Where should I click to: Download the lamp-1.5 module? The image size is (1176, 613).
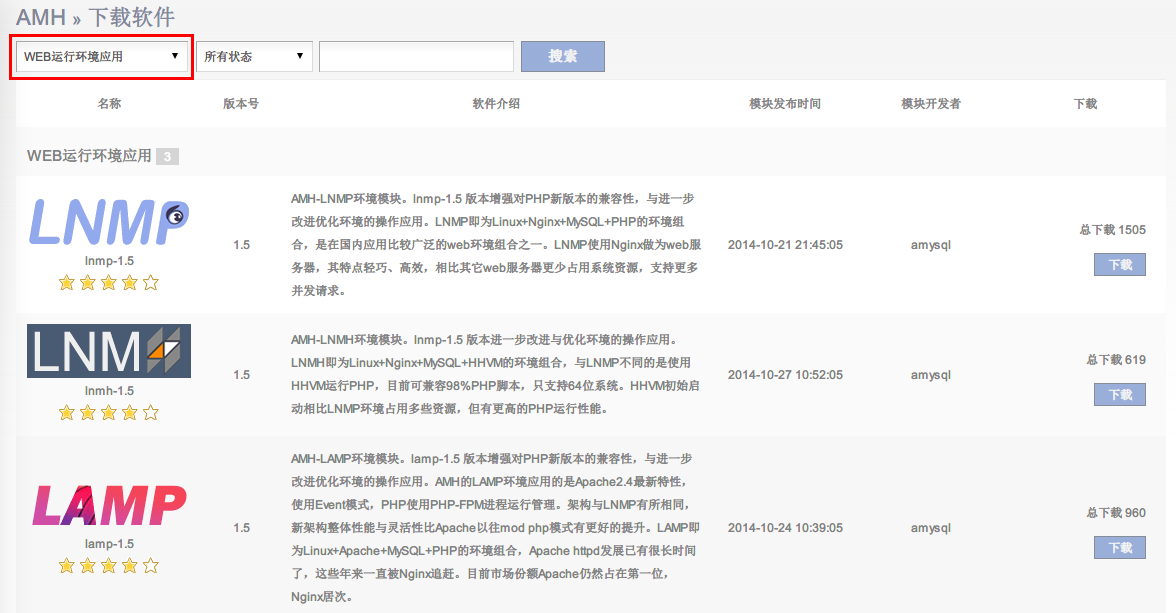click(x=1119, y=548)
